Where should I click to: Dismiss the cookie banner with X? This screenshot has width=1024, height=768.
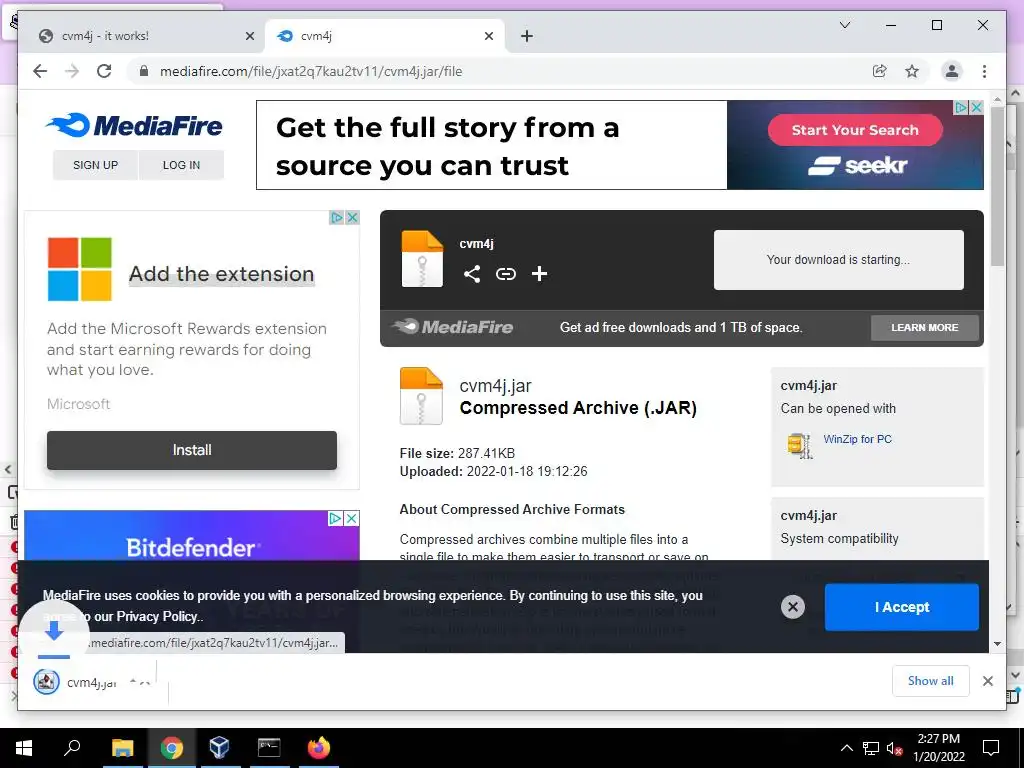[x=793, y=607]
